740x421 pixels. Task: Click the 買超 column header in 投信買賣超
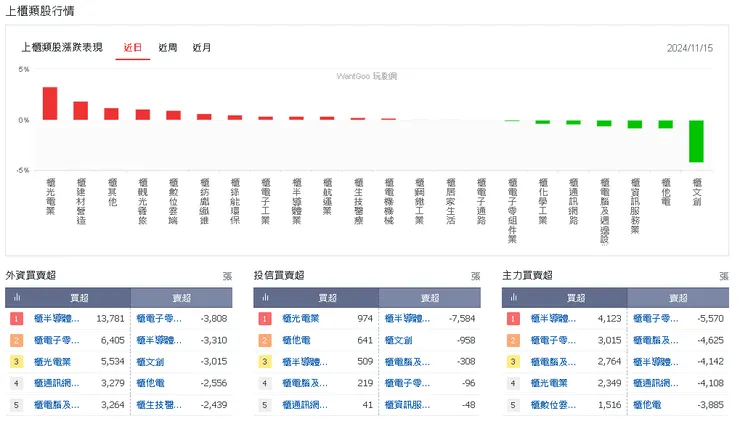[328, 298]
